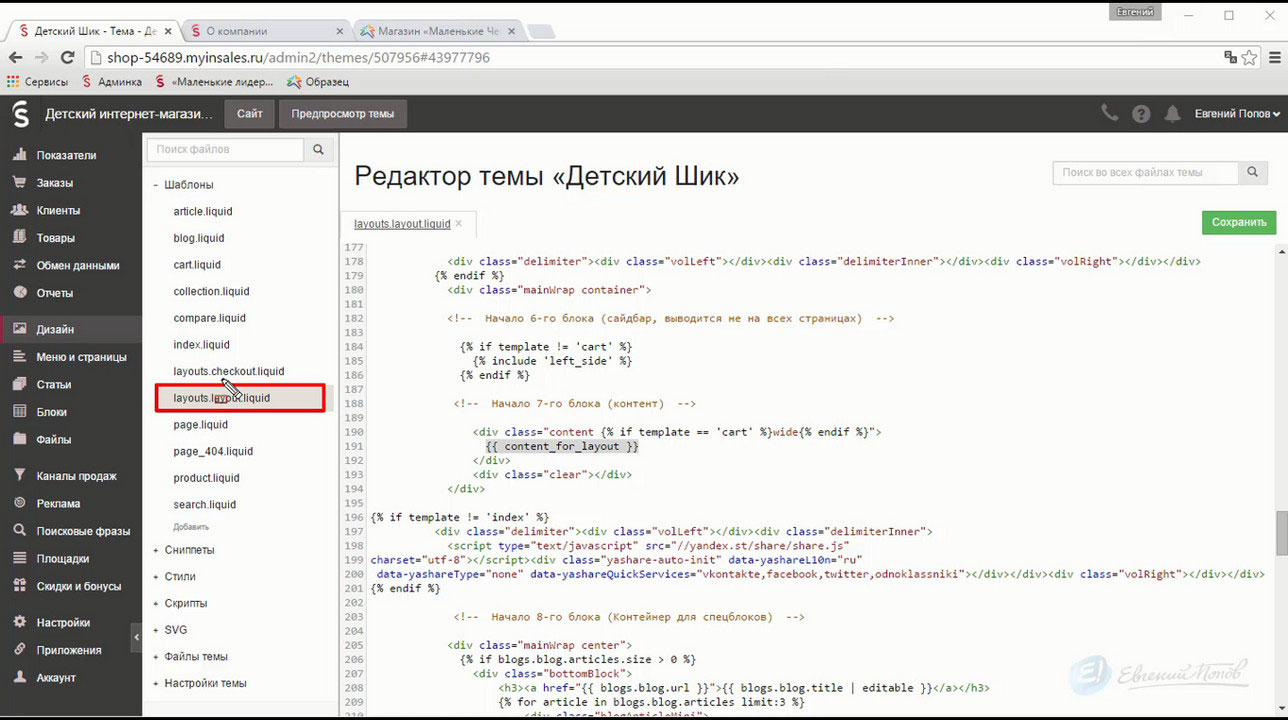Go back in browser history
The image size is (1288, 720).
pyautogui.click(x=17, y=58)
